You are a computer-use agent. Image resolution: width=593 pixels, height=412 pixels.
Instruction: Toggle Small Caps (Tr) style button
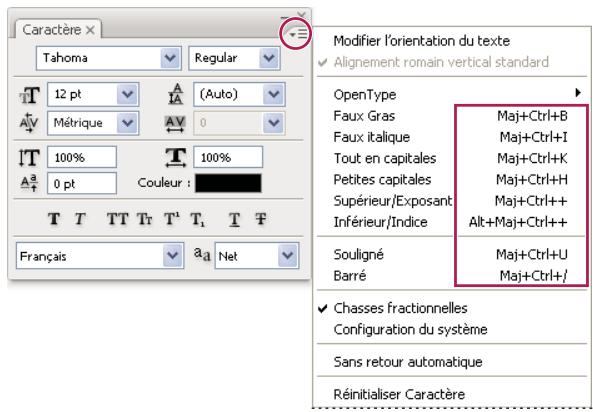144,219
